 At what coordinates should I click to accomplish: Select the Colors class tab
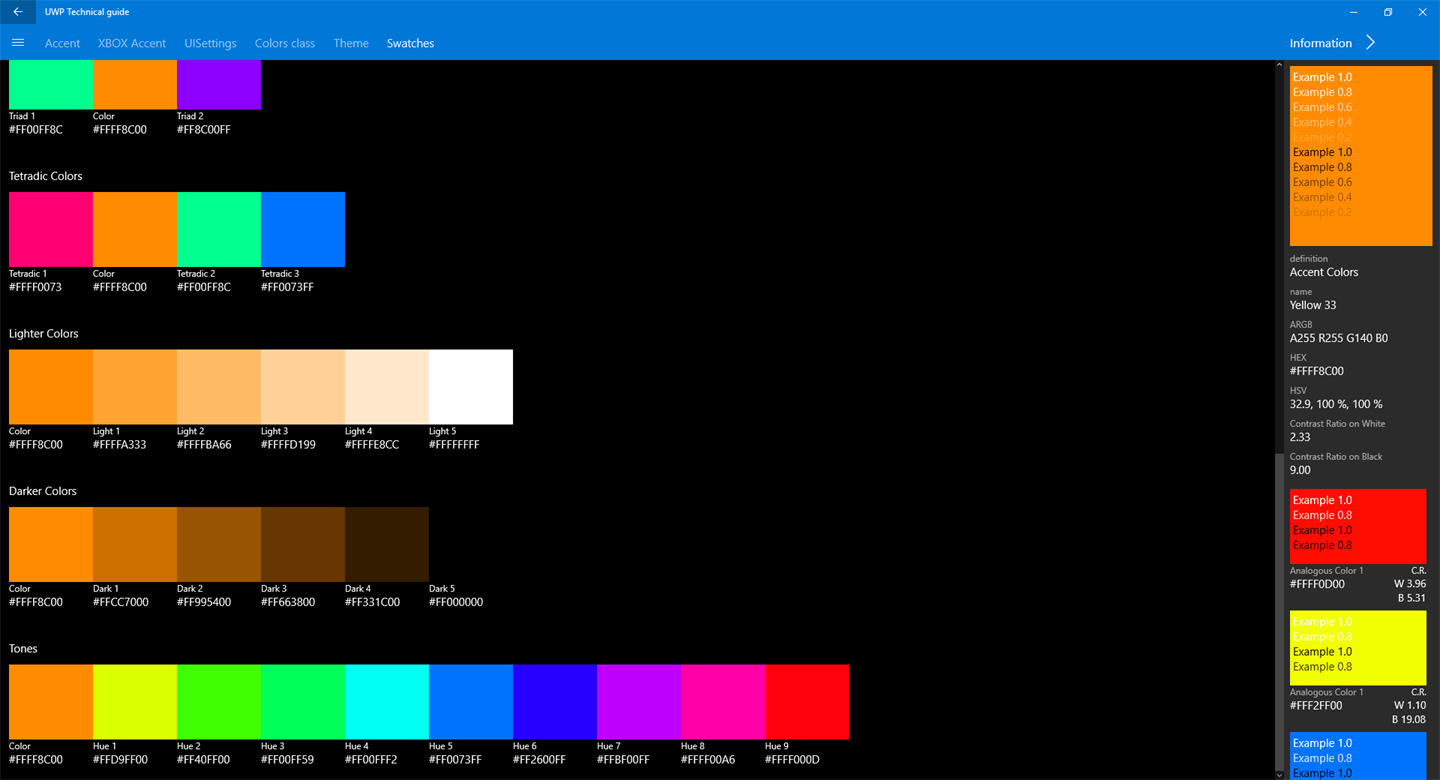point(285,43)
